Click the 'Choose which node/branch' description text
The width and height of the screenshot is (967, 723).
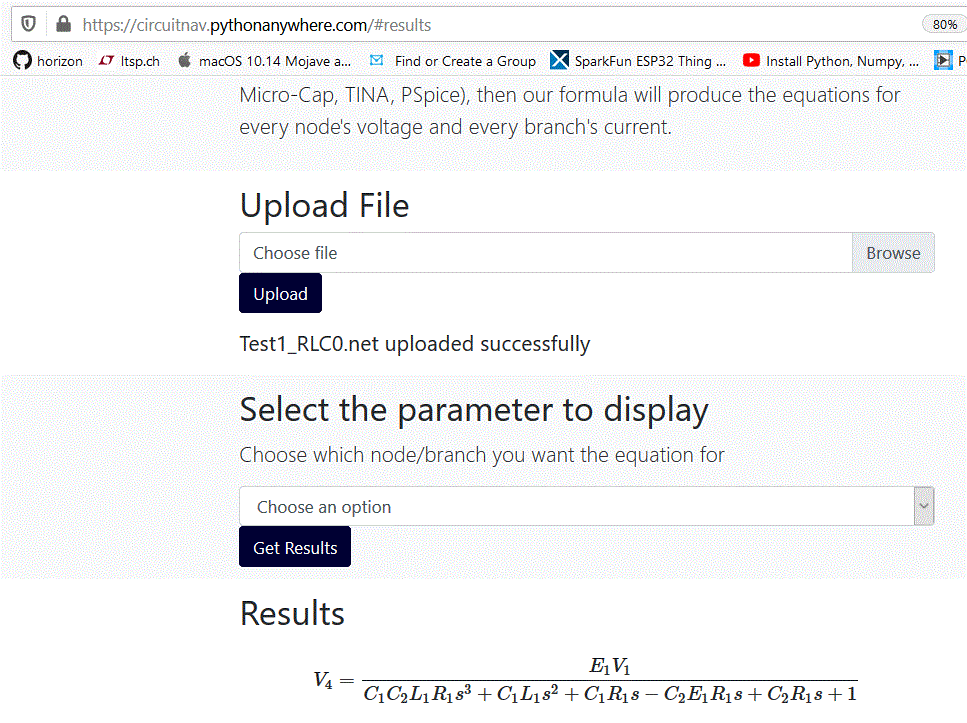[482, 455]
